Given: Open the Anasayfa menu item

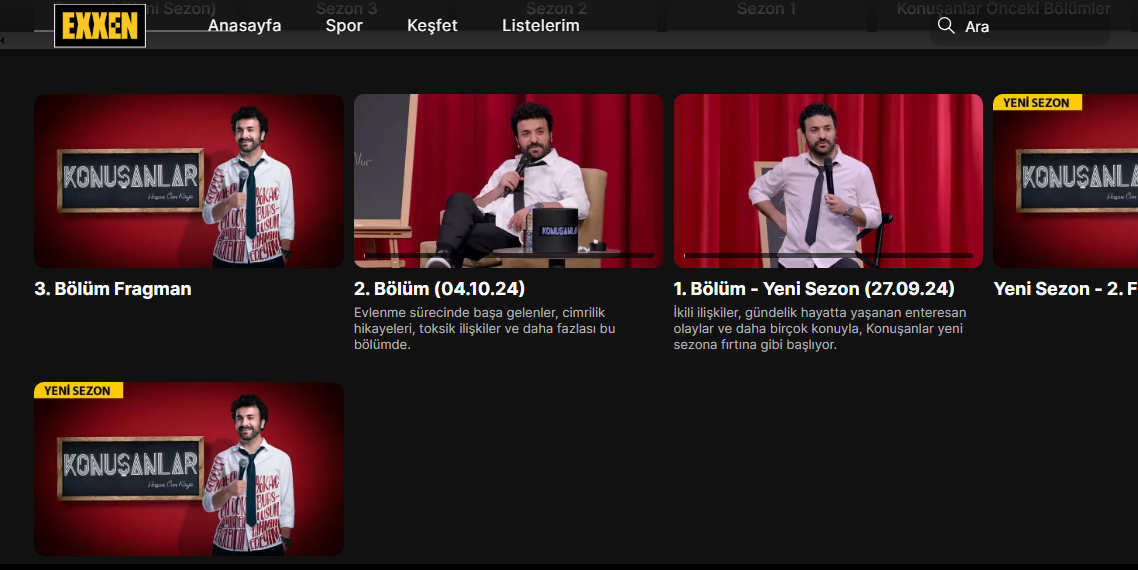Looking at the screenshot, I should 245,25.
